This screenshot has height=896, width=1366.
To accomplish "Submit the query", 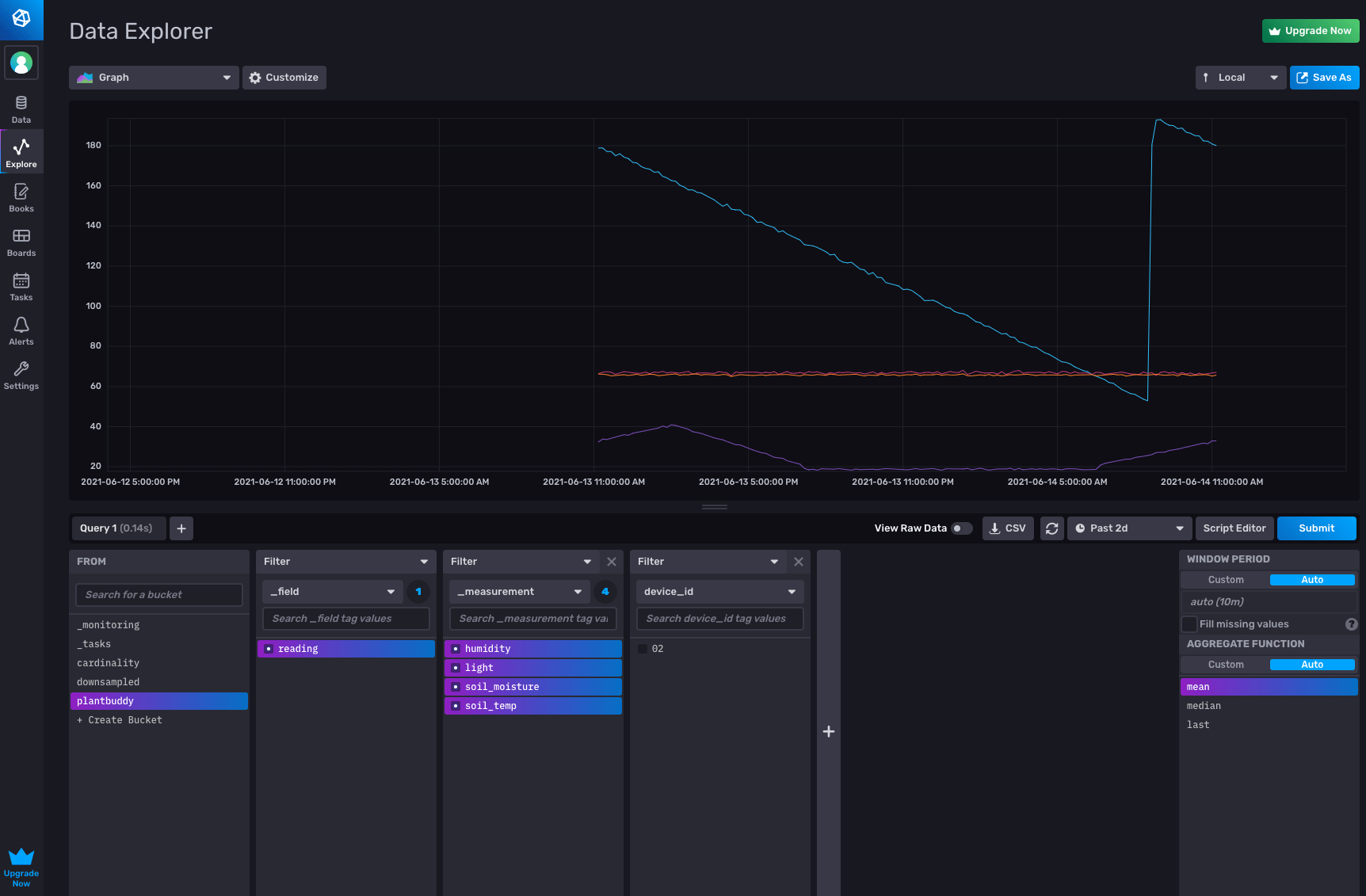I will (x=1316, y=528).
